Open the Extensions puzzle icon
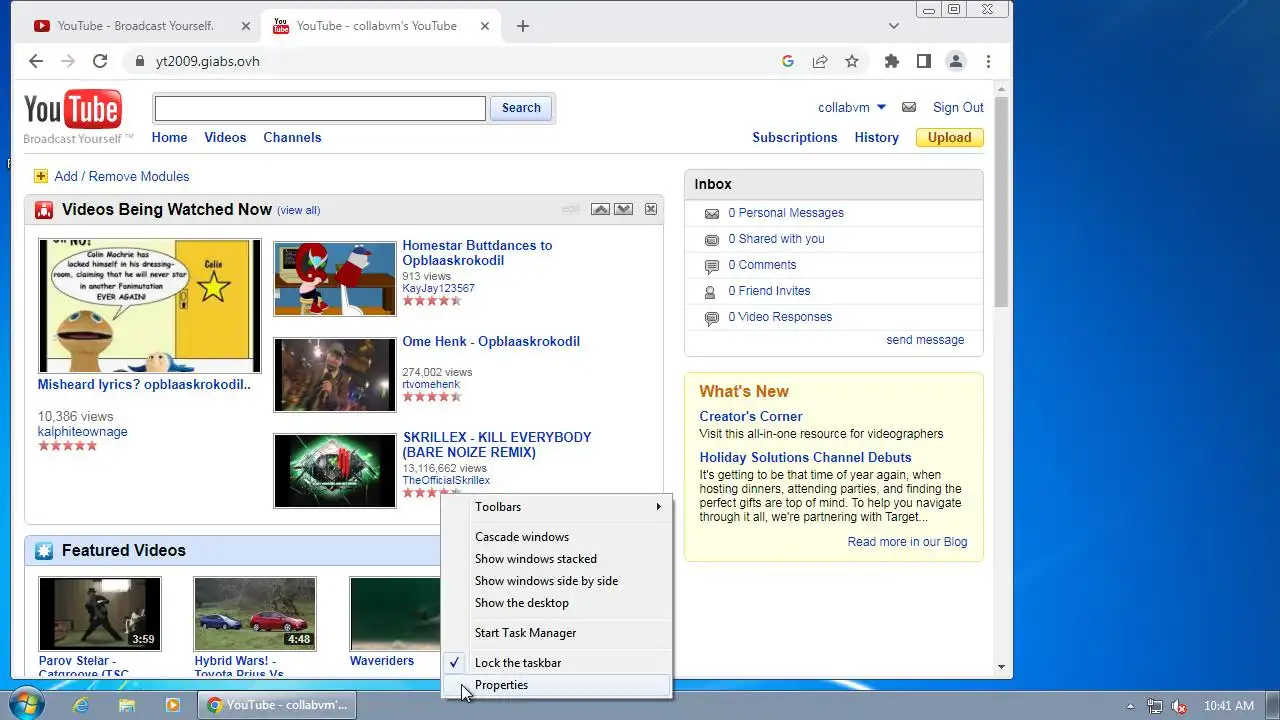This screenshot has width=1280, height=720. coord(892,61)
